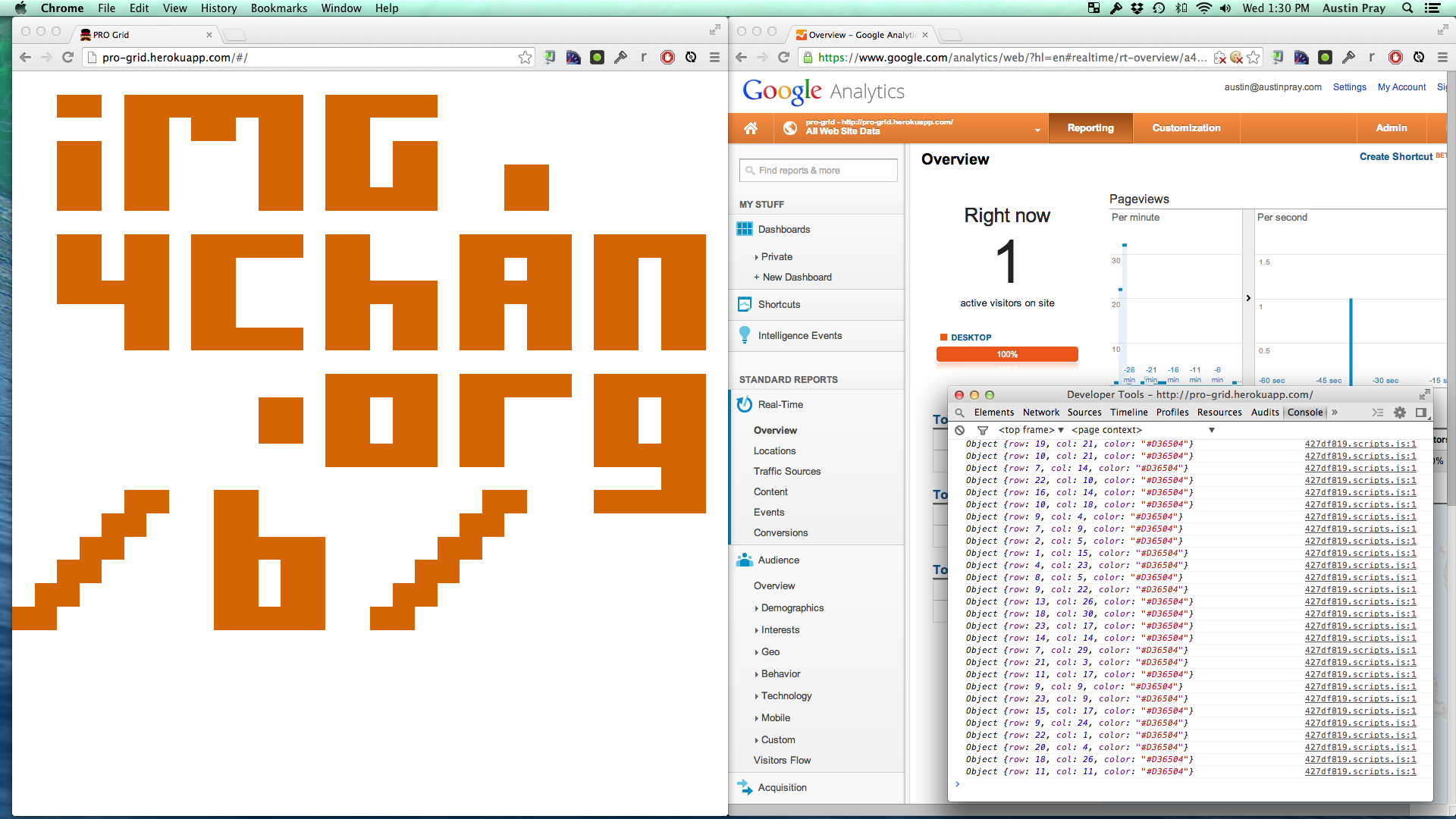Open the top frame selector dropdown
Viewport: 1456px width, 819px height.
pos(1031,430)
